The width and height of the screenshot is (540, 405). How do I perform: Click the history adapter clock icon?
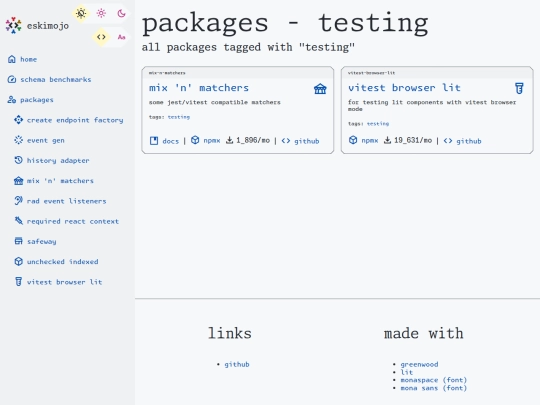pyautogui.click(x=19, y=160)
